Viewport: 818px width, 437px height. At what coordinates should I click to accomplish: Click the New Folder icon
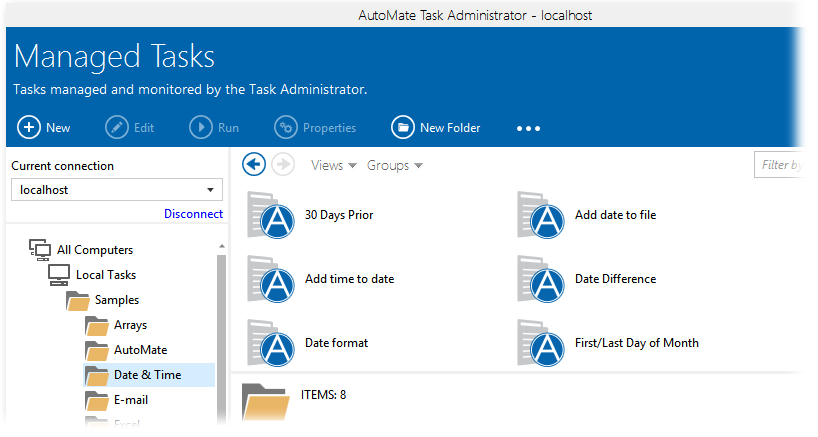coord(403,127)
